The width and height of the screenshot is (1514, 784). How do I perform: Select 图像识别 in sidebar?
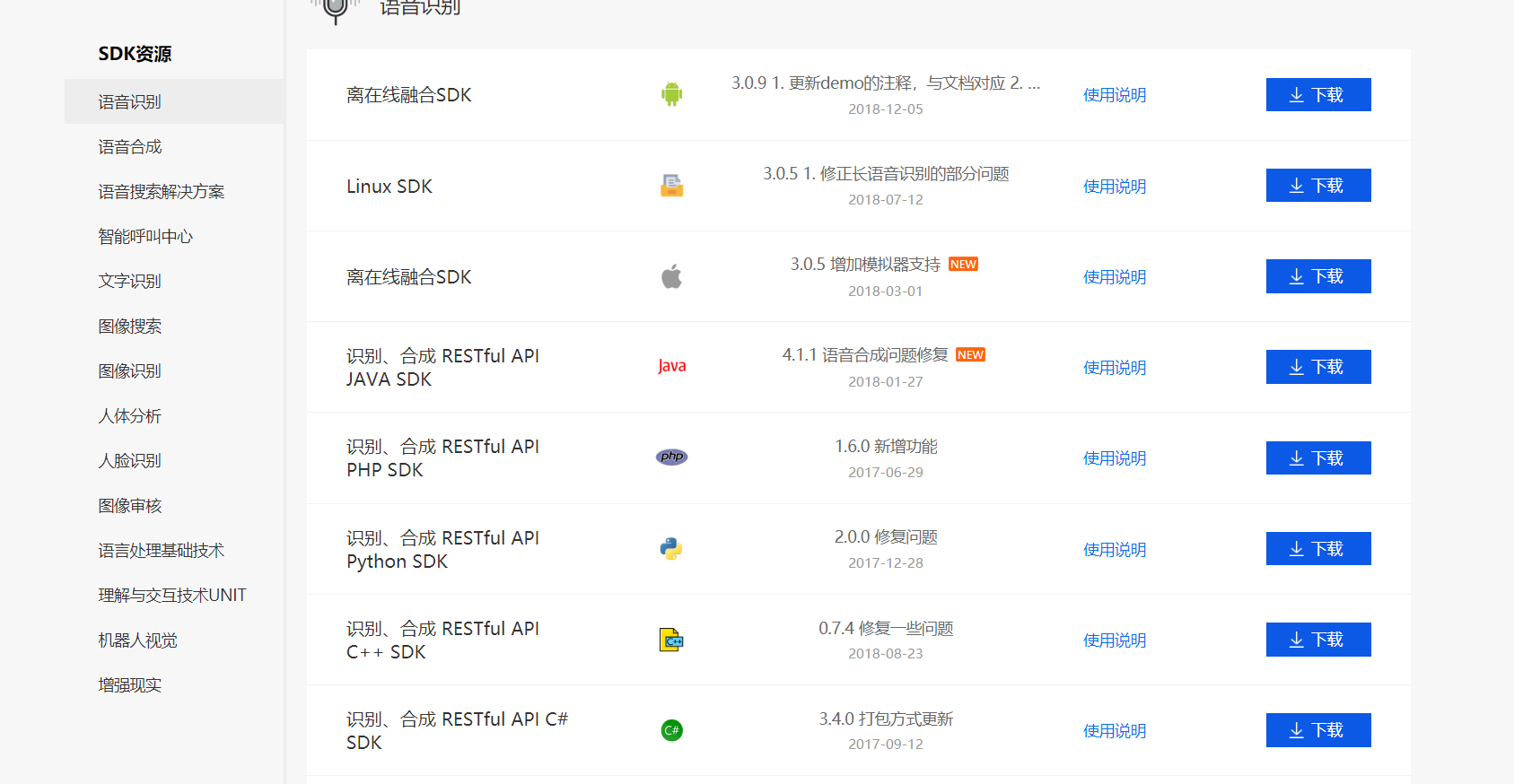[x=130, y=370]
